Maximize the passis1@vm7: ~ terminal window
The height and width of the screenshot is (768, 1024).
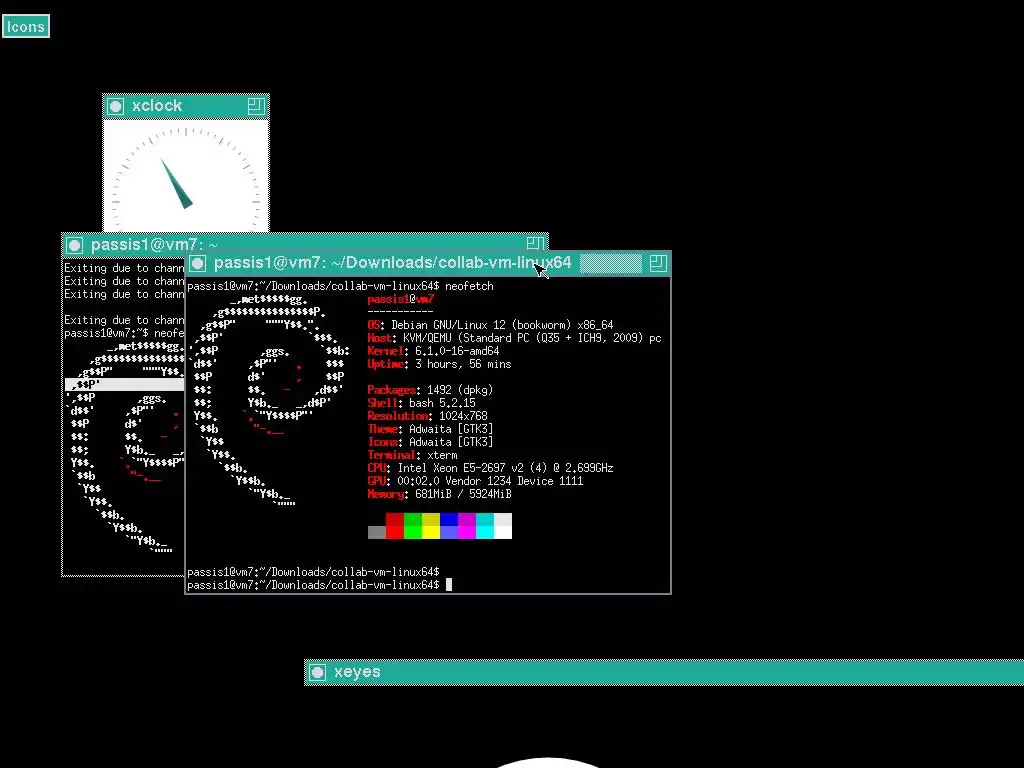tap(535, 243)
